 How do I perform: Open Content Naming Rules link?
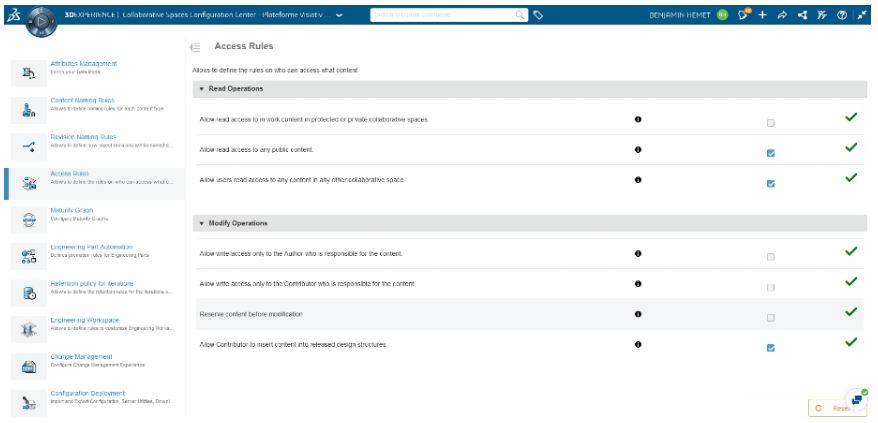82,100
